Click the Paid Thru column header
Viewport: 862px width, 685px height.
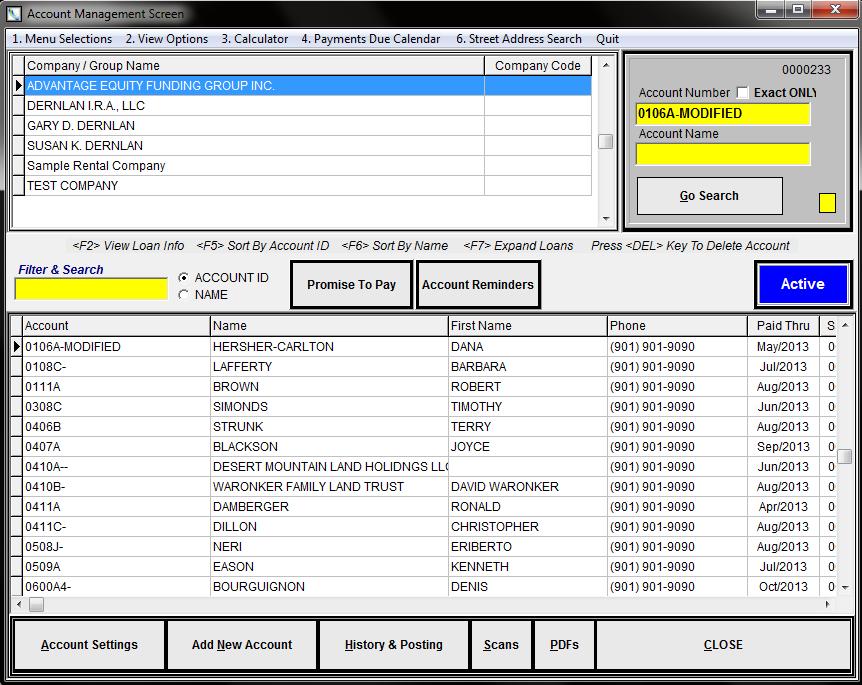pos(783,325)
